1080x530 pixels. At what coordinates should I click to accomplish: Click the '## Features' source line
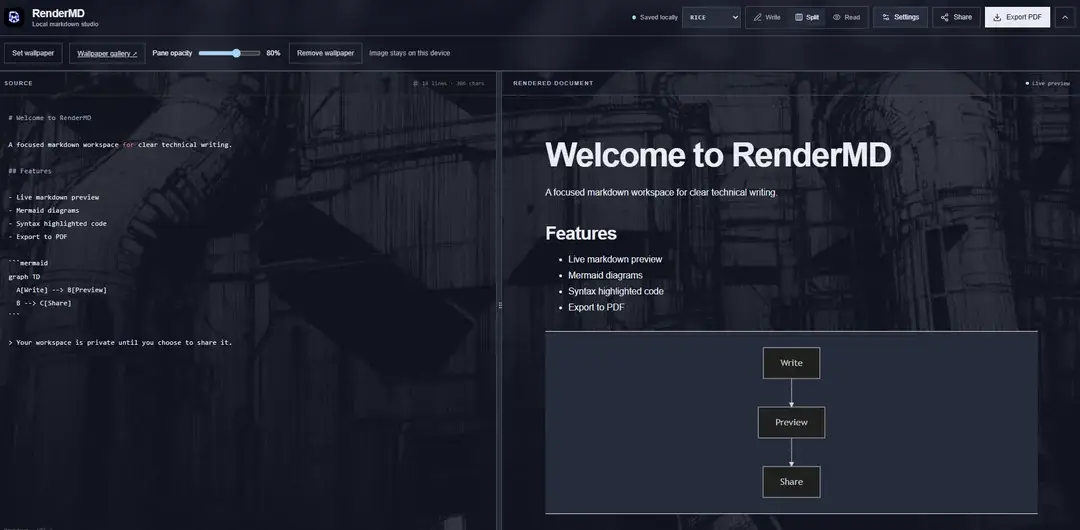30,171
